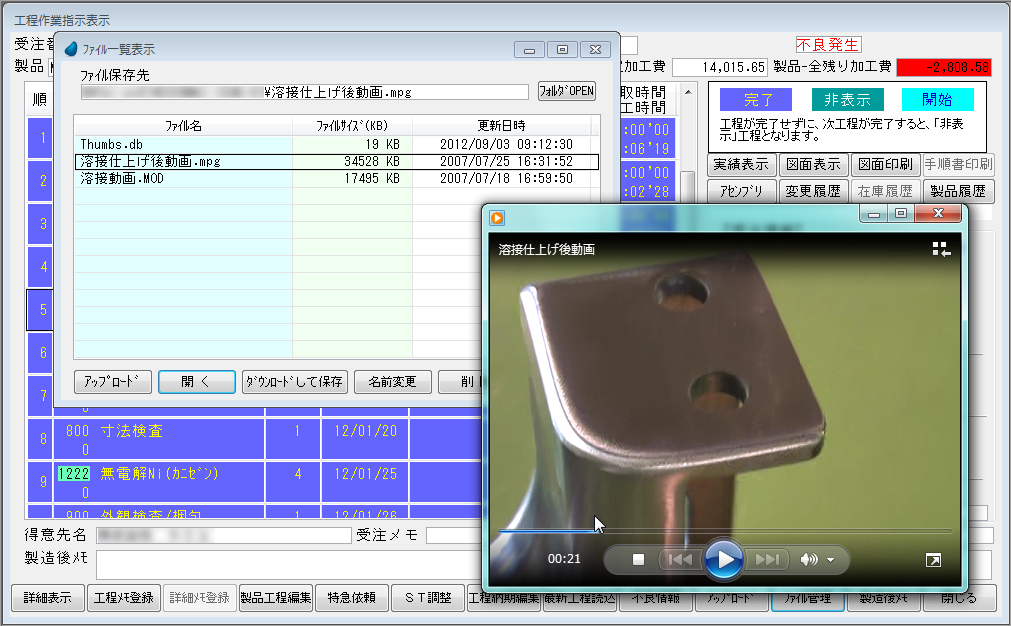Click the 開く button to open file
This screenshot has height=626, width=1011.
(196, 382)
